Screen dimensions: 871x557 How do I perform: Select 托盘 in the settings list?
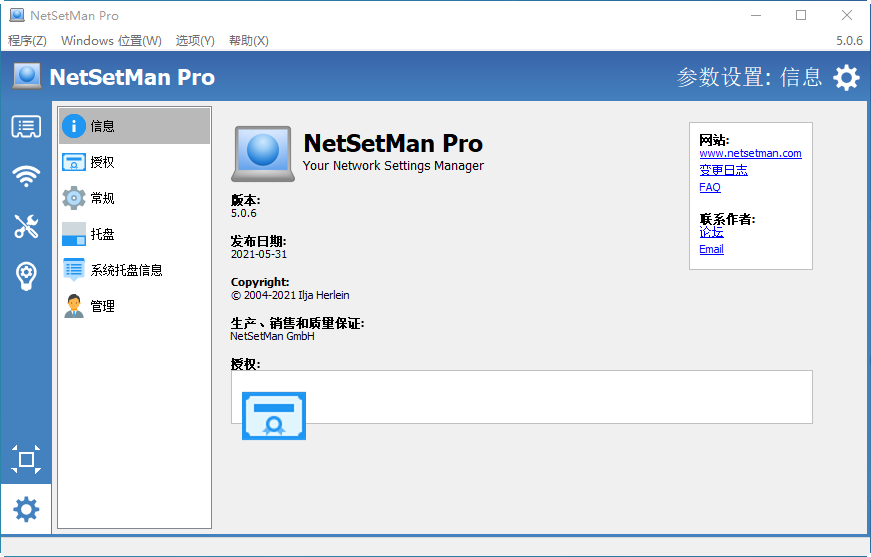click(x=134, y=234)
